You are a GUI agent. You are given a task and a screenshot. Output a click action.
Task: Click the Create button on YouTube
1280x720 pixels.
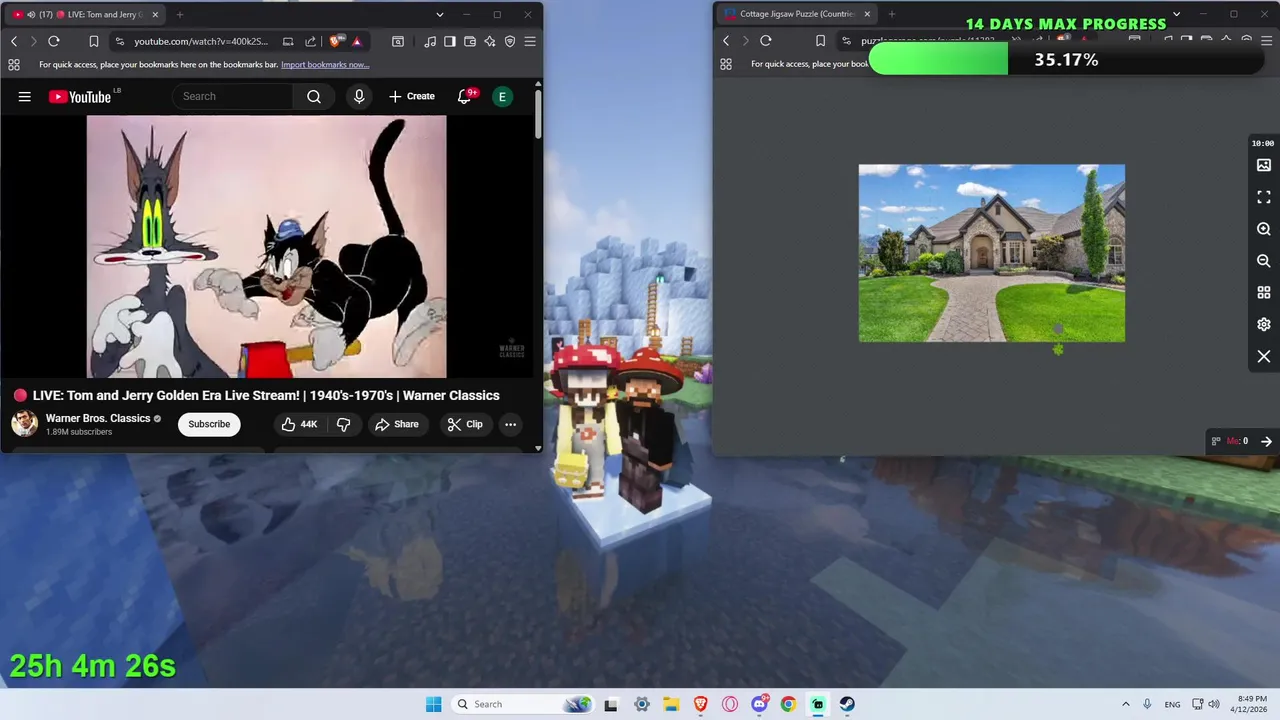[412, 96]
